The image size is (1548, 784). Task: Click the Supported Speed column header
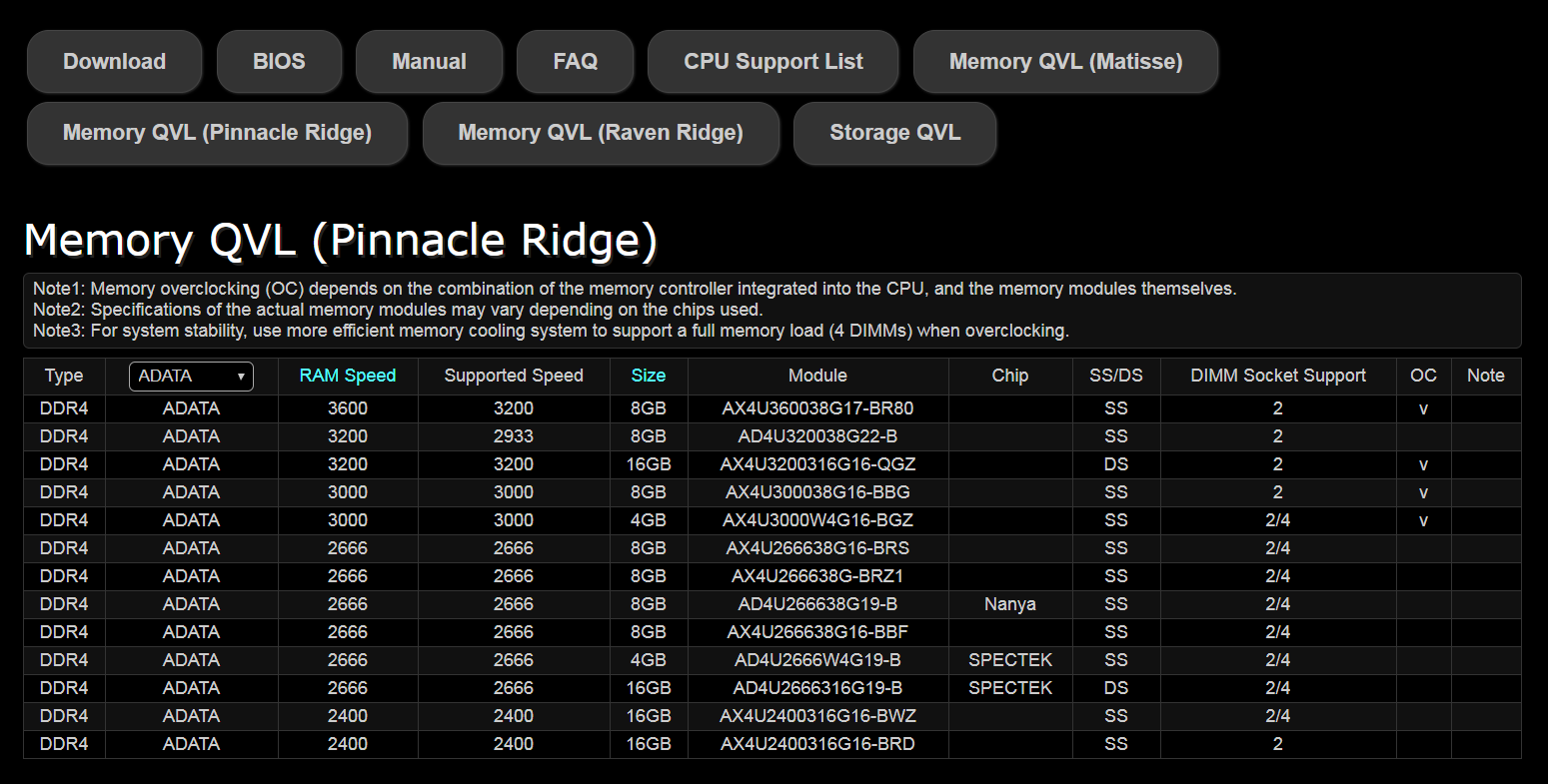pos(514,376)
